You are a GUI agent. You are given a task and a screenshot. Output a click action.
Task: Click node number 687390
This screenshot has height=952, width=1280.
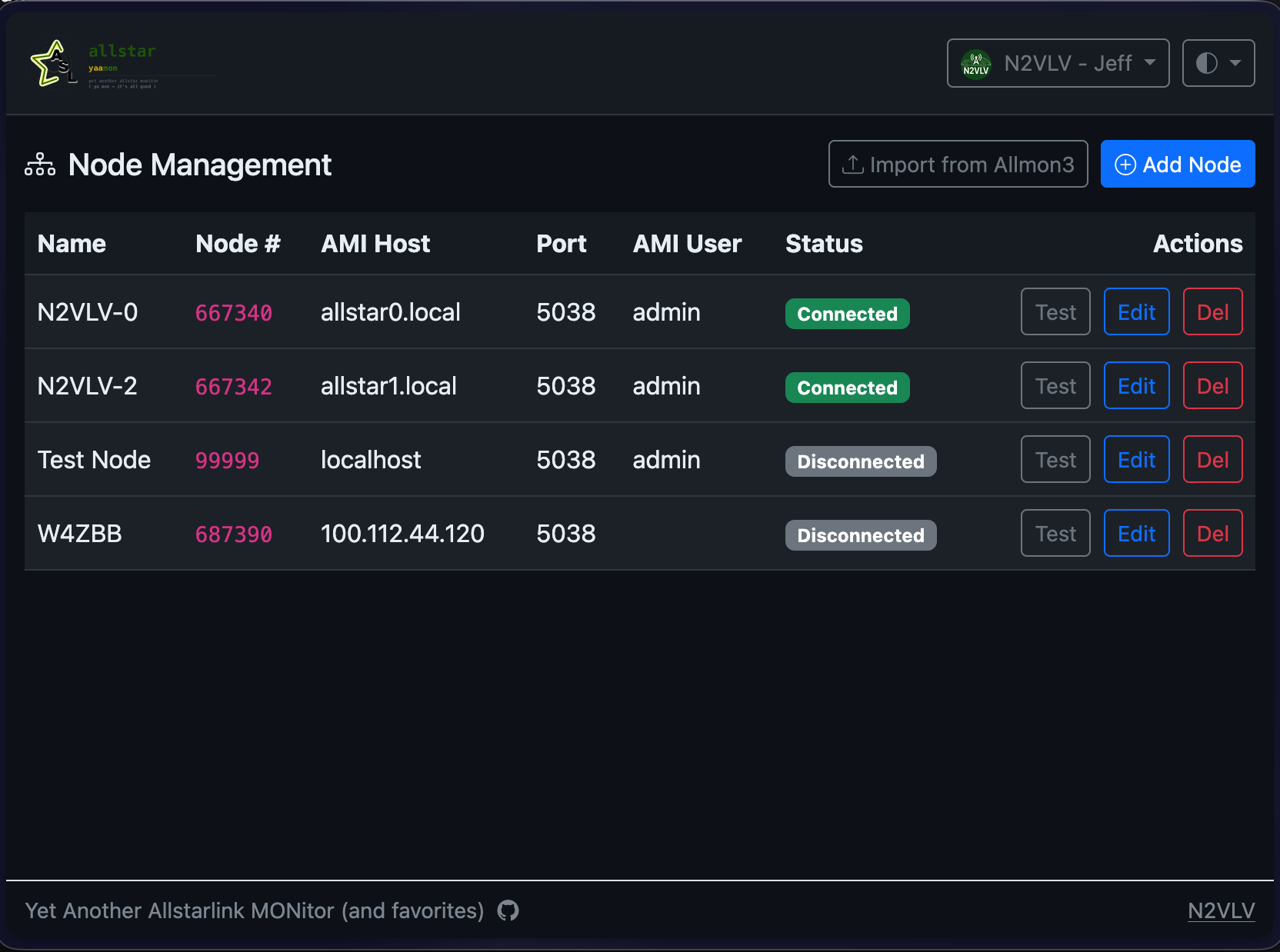coord(234,534)
